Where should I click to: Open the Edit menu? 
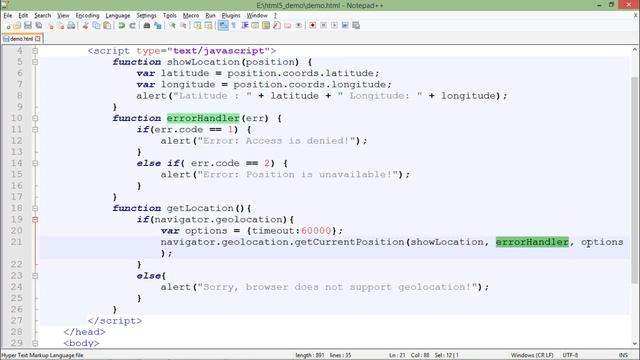pyautogui.click(x=23, y=16)
